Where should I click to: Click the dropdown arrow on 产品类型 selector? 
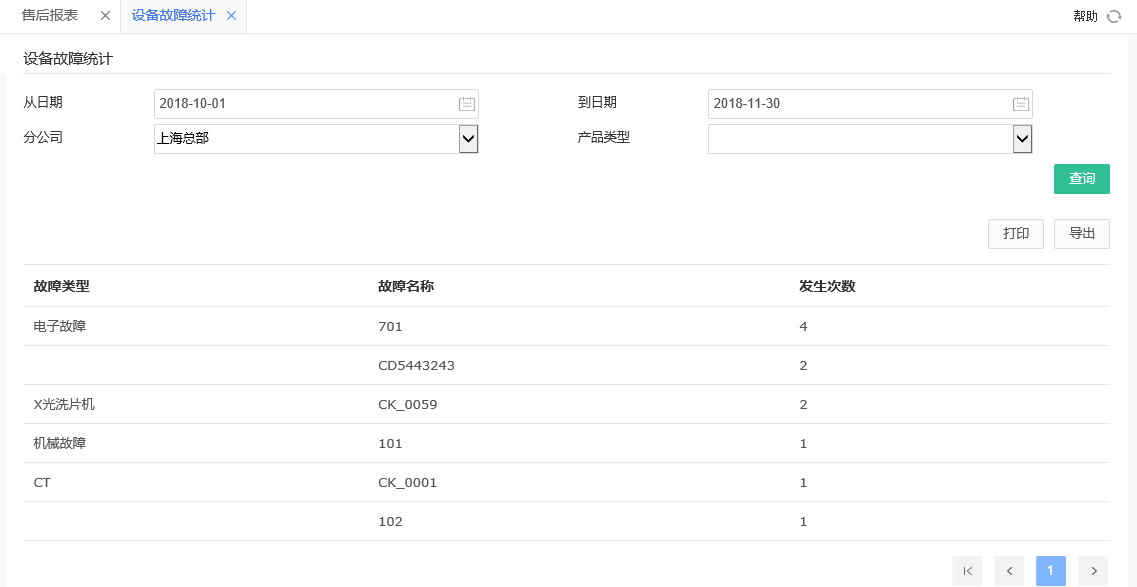click(x=1020, y=138)
